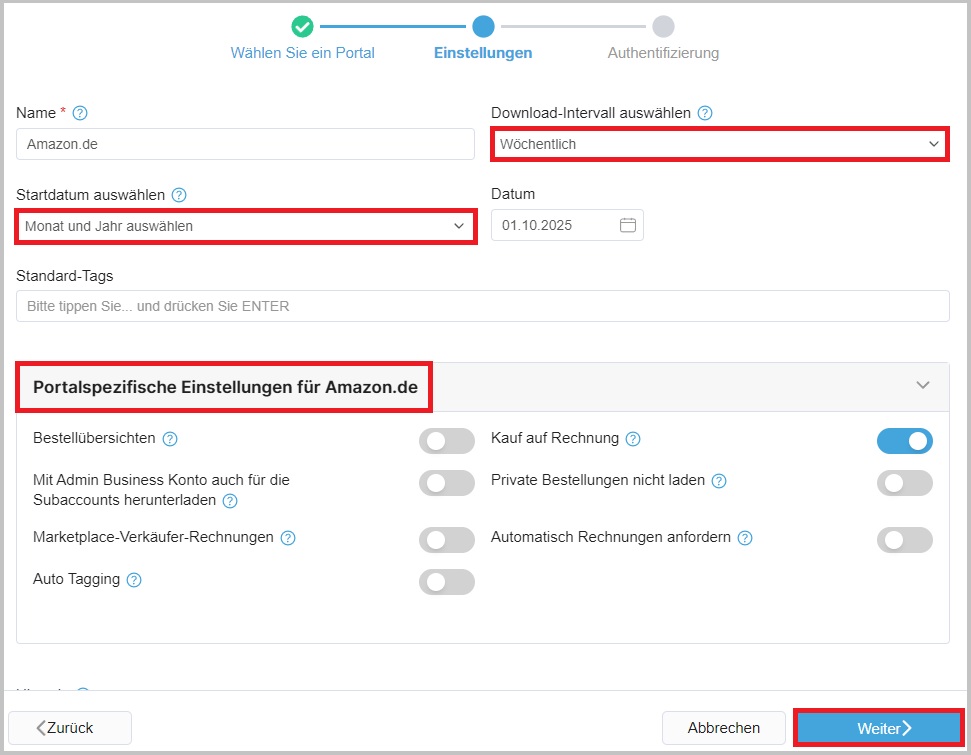This screenshot has height=755, width=971.
Task: Click the grey Authentifizierung step circle
Action: [x=663, y=27]
